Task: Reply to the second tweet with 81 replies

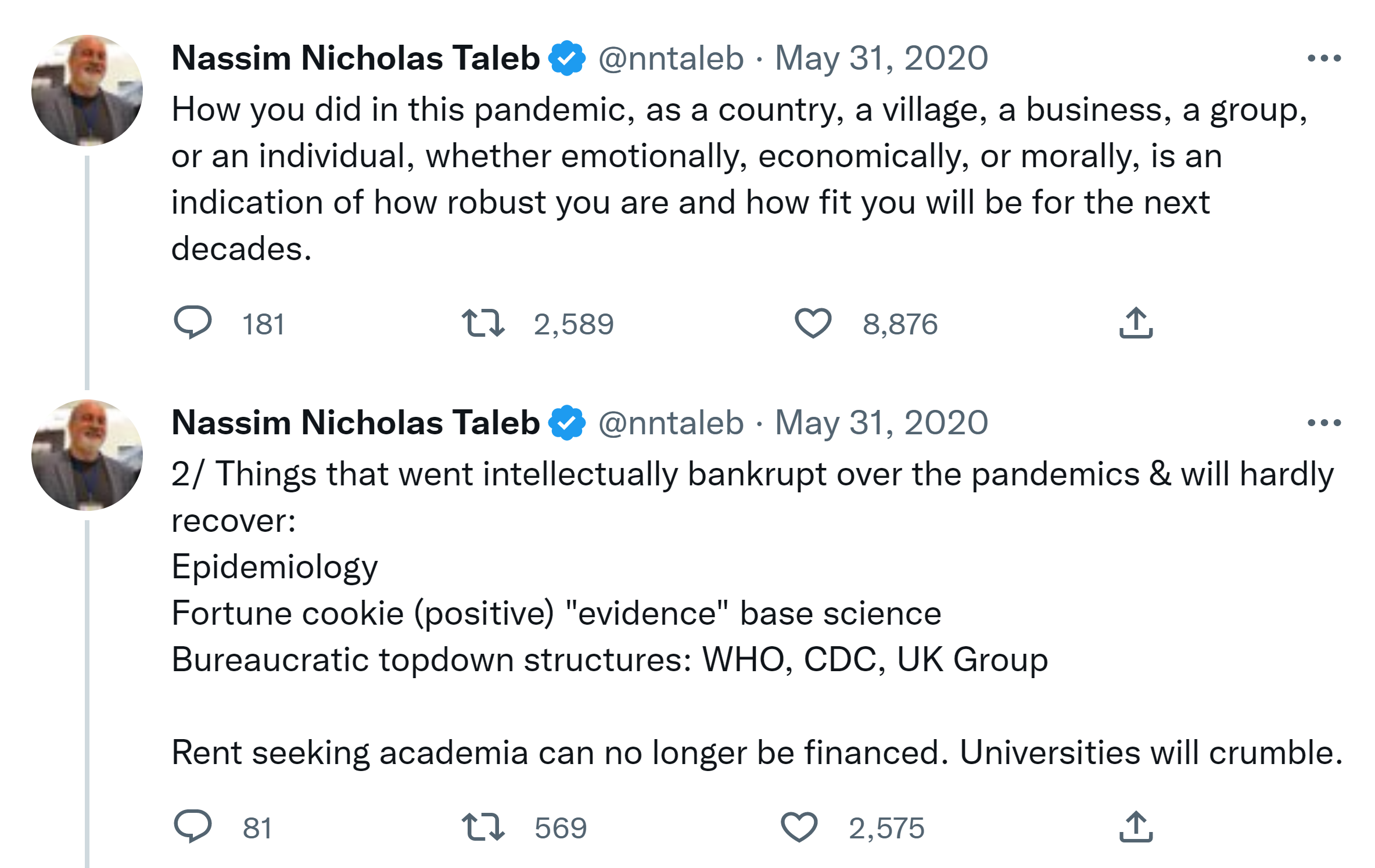Action: pyautogui.click(x=193, y=826)
